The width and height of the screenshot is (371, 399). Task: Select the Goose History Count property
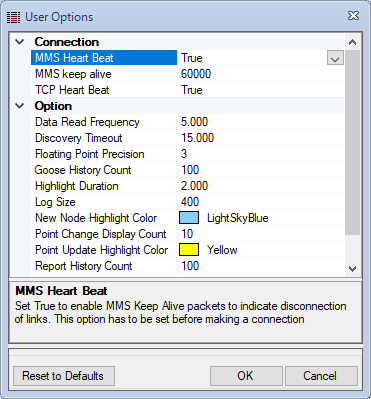104,170
